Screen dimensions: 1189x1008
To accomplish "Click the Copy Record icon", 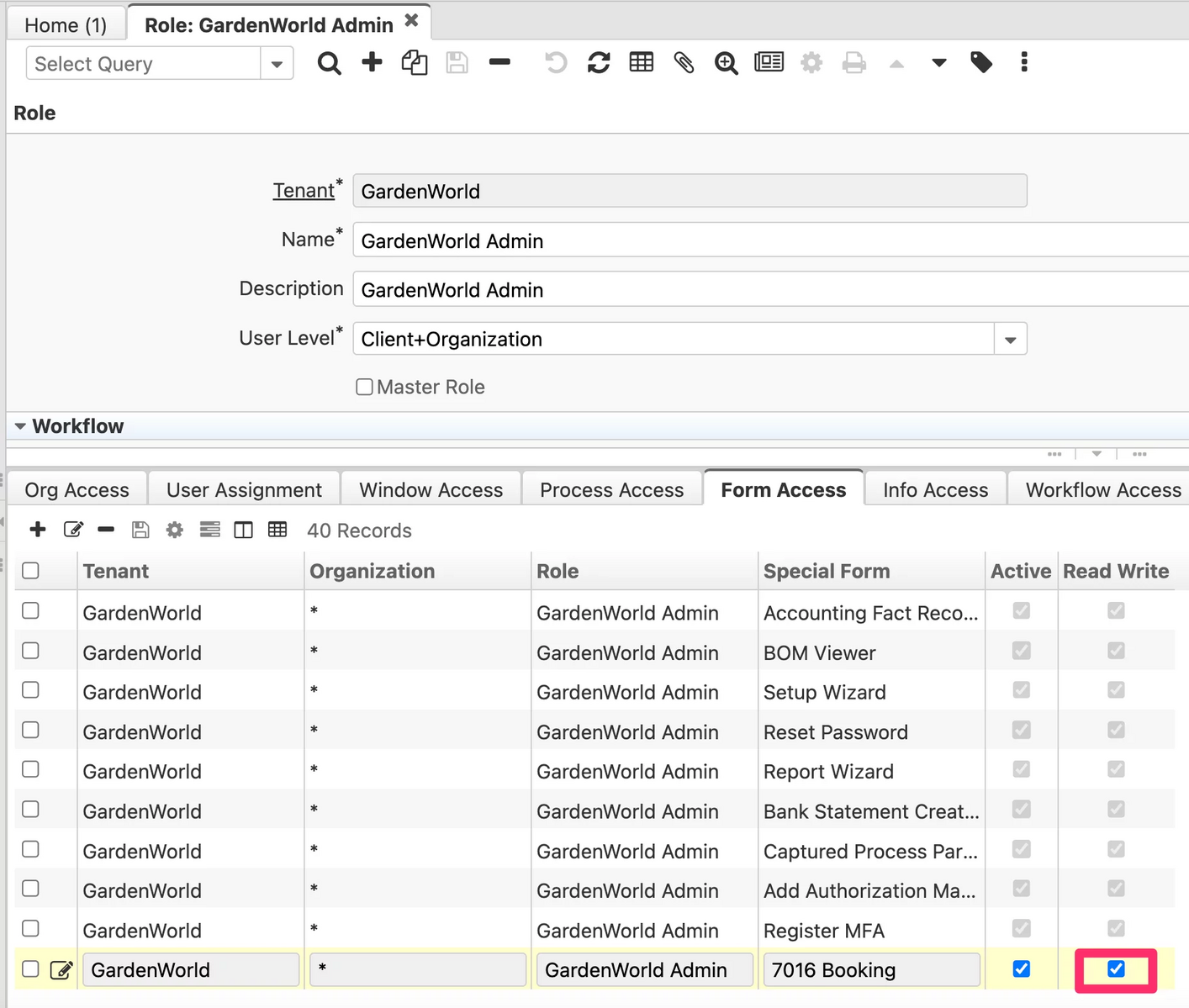I will point(414,63).
